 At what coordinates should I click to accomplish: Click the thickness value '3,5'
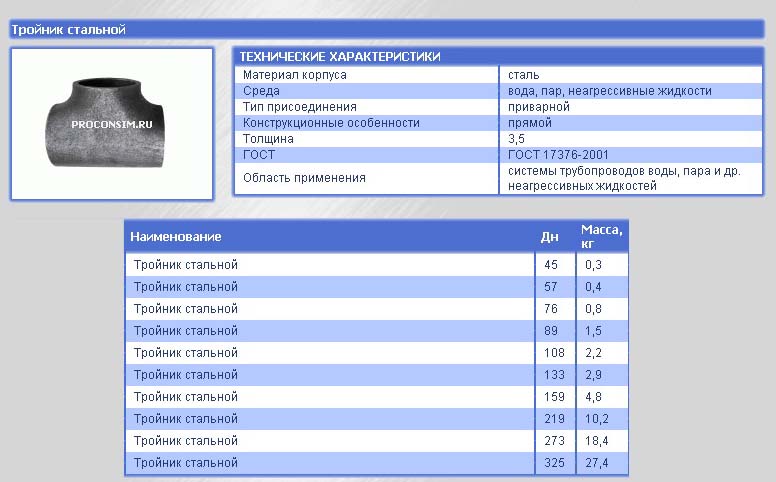(x=516, y=139)
